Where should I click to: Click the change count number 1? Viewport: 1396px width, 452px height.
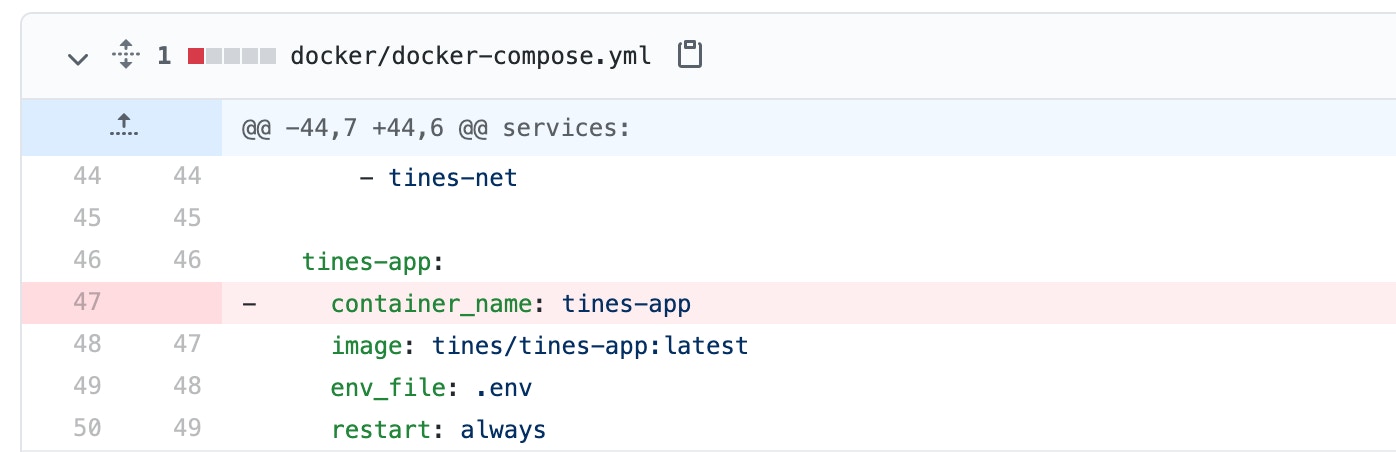tap(164, 56)
